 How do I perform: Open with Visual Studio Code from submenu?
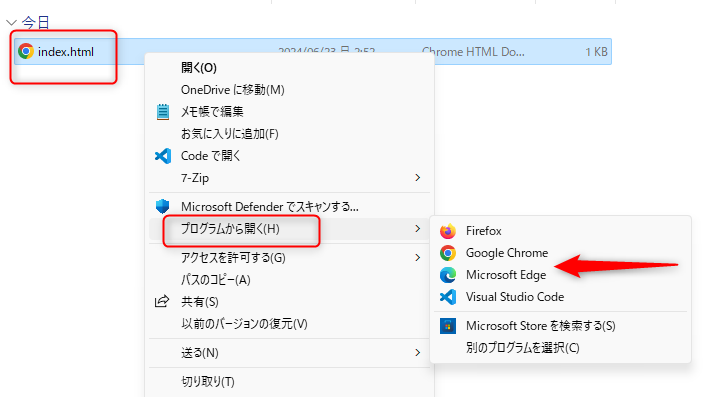(x=561, y=297)
